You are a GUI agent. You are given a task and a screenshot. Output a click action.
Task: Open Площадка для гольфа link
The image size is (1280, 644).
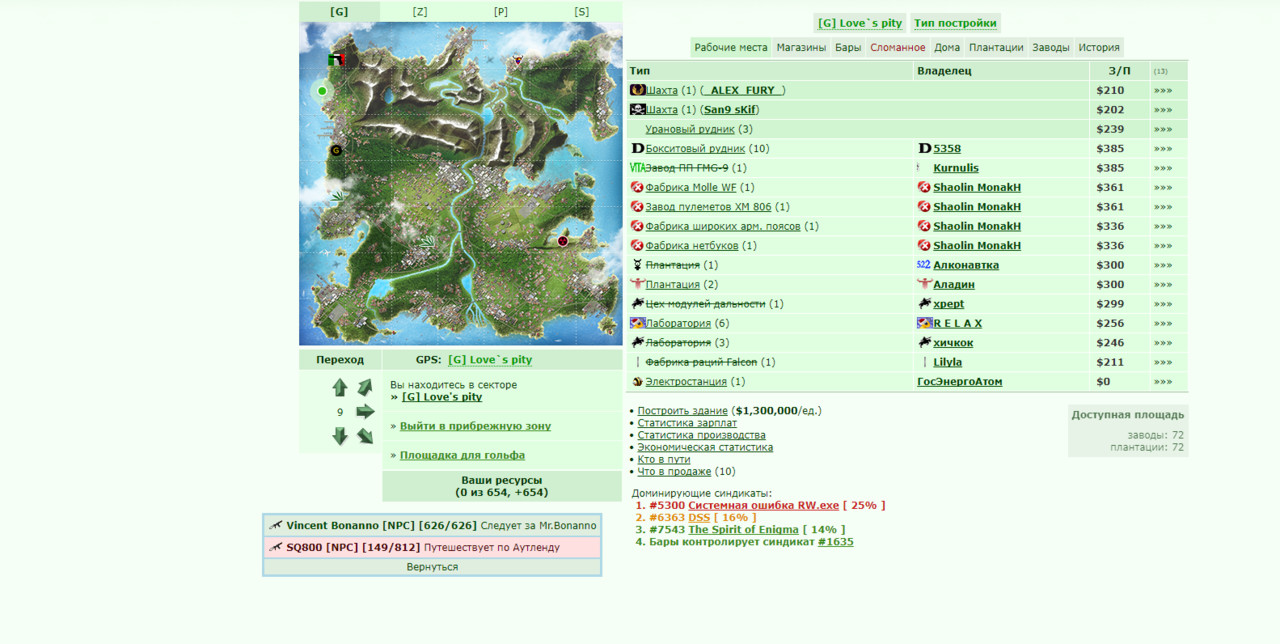pyautogui.click(x=462, y=455)
